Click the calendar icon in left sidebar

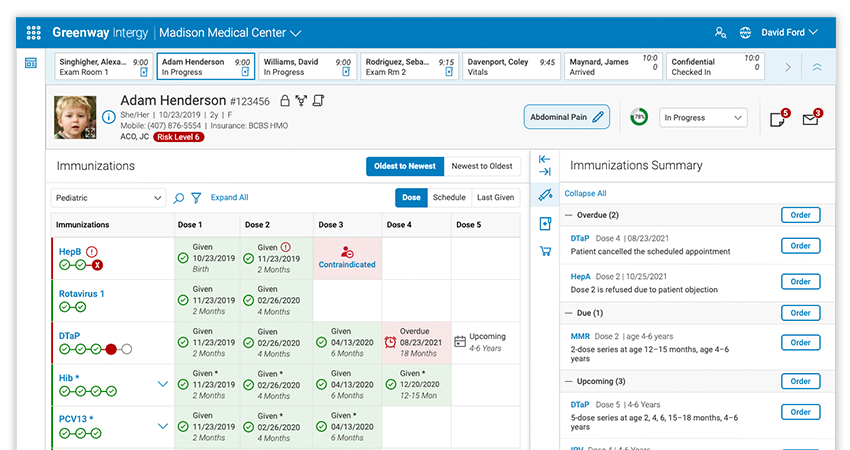[30, 64]
